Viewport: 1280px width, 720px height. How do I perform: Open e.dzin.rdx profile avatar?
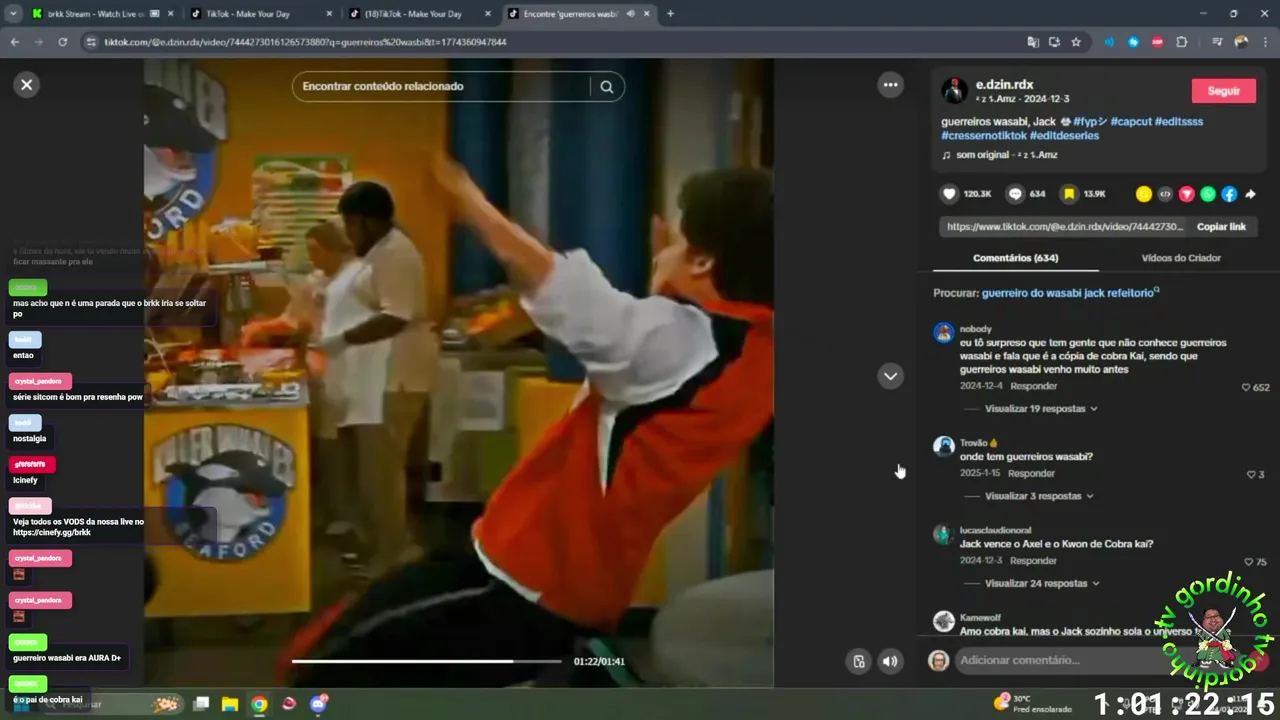click(x=954, y=90)
